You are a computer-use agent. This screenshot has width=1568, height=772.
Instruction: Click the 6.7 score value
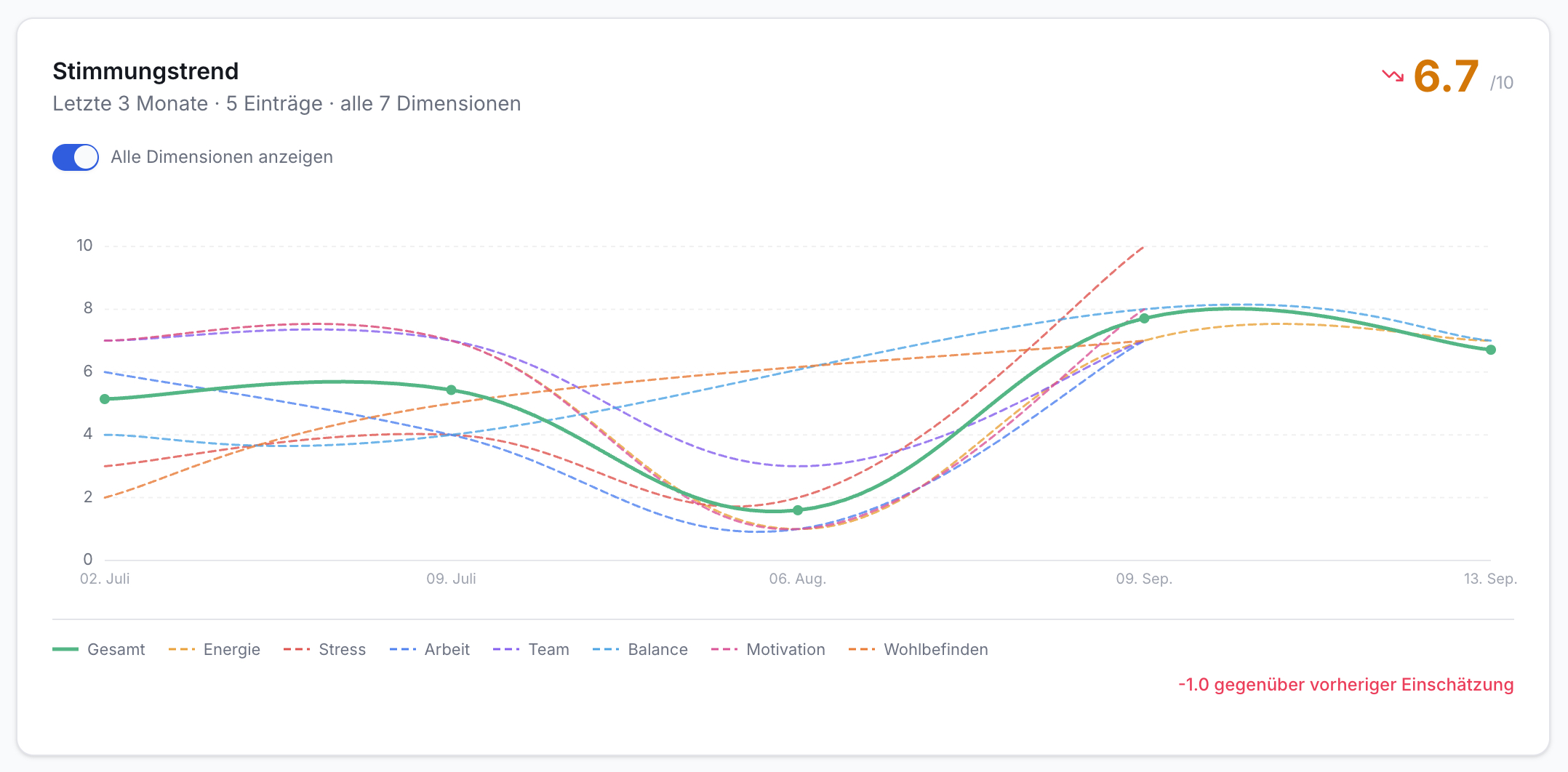point(1446,76)
